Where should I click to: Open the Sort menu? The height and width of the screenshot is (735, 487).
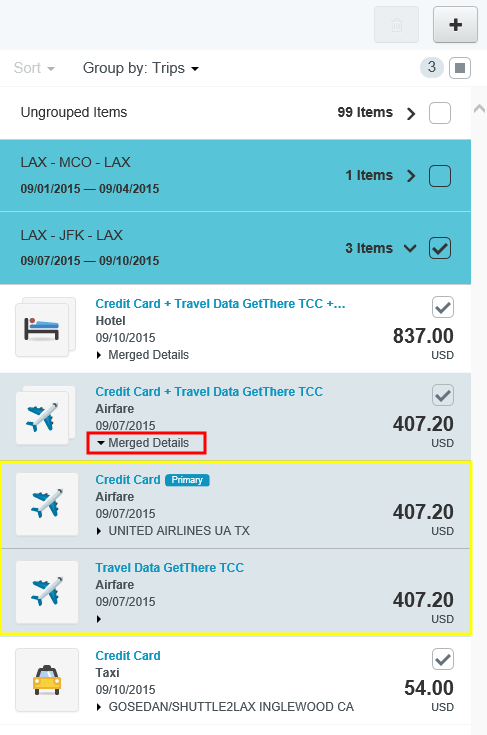point(34,68)
